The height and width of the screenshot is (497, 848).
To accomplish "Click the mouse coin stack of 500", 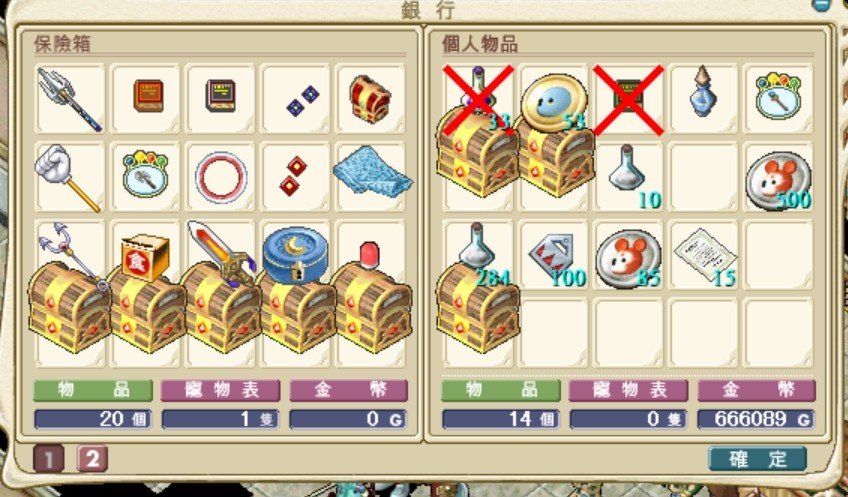I will (x=778, y=181).
